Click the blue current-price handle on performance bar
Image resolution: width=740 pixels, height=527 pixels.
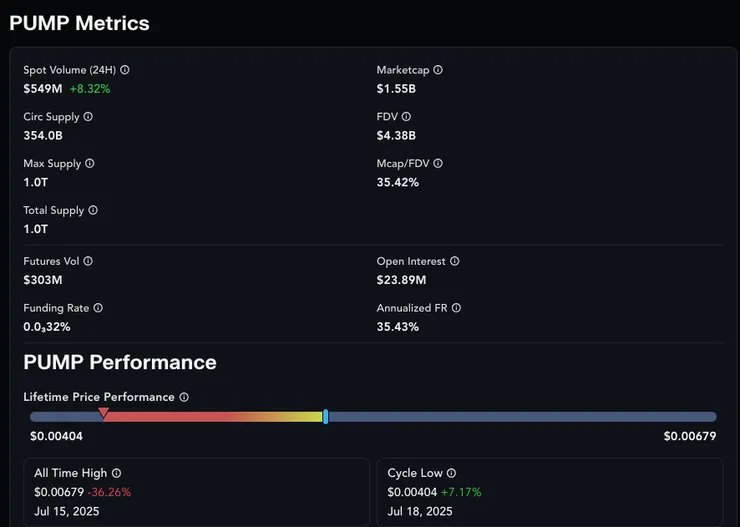coord(326,416)
